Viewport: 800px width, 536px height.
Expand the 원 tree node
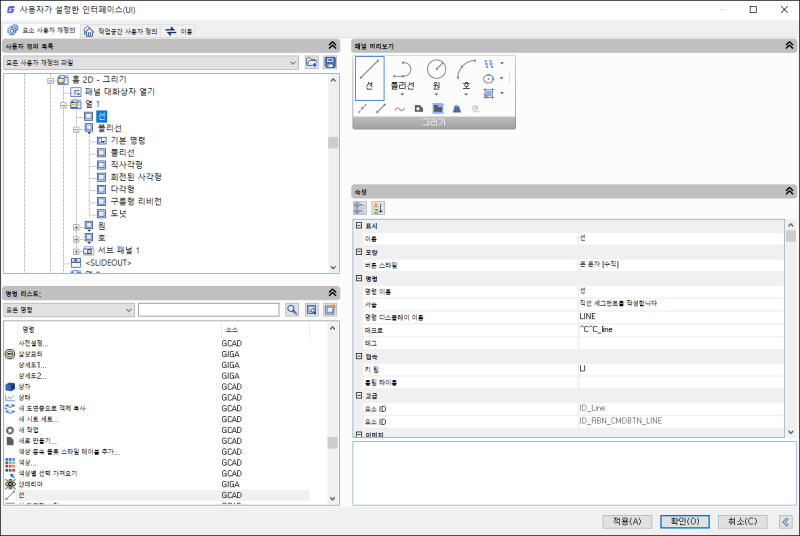[76, 226]
